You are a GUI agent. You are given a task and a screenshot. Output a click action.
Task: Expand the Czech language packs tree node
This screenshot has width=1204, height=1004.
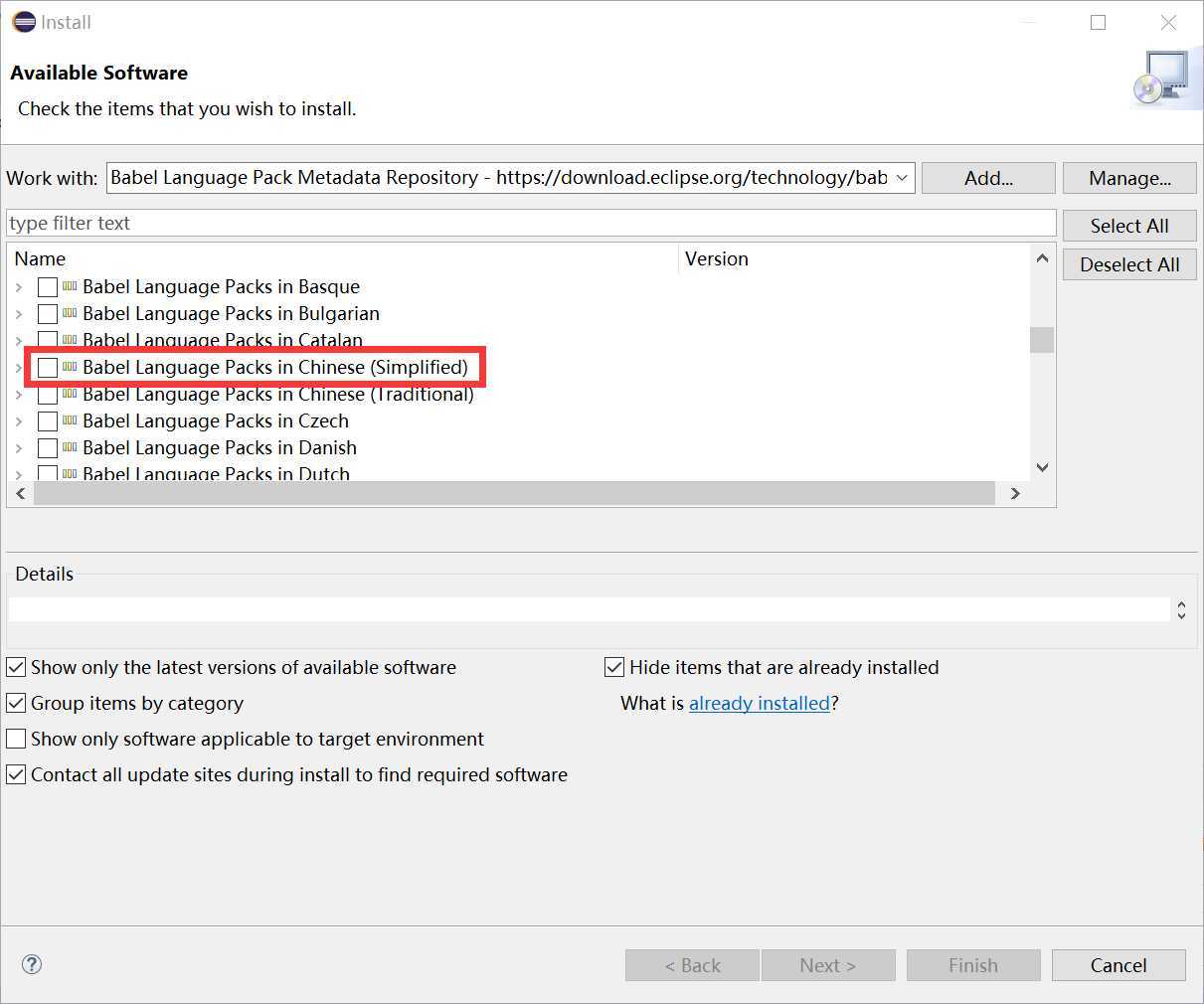pos(19,421)
